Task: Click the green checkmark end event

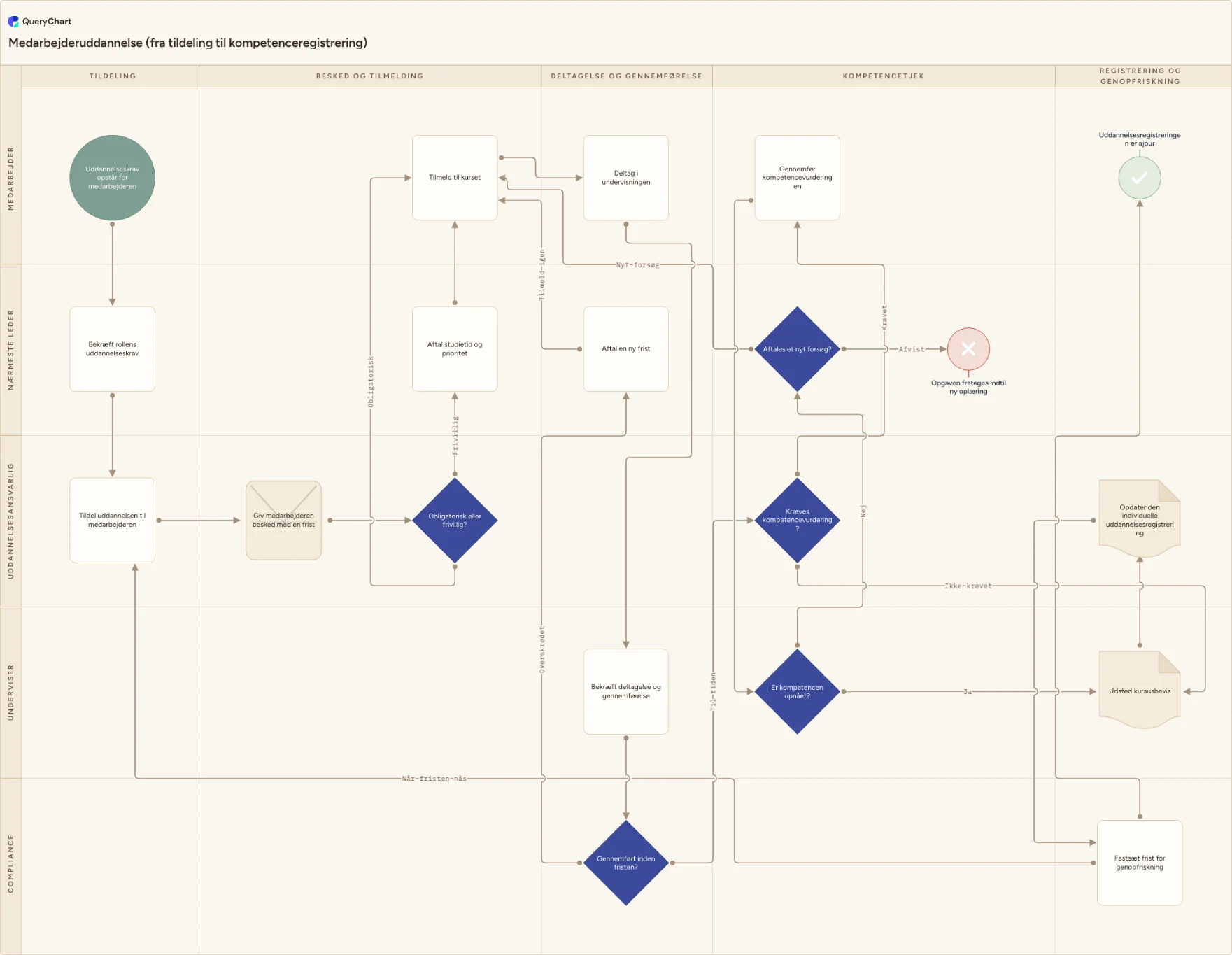Action: pos(1140,178)
